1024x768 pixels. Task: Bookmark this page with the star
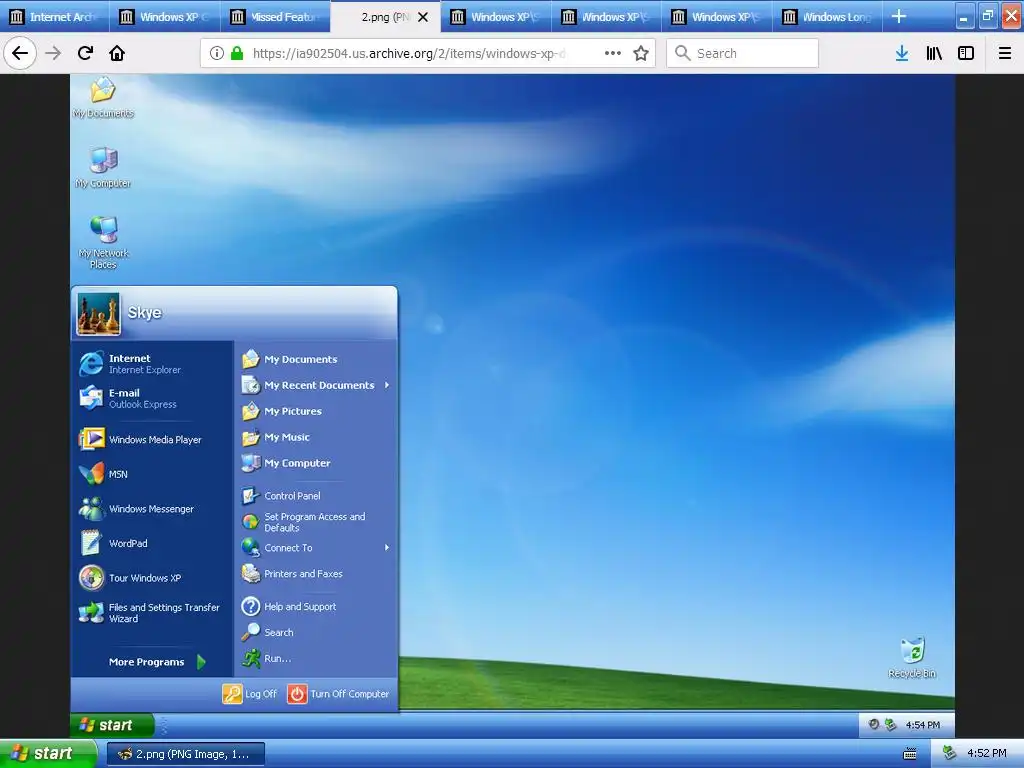click(x=641, y=54)
